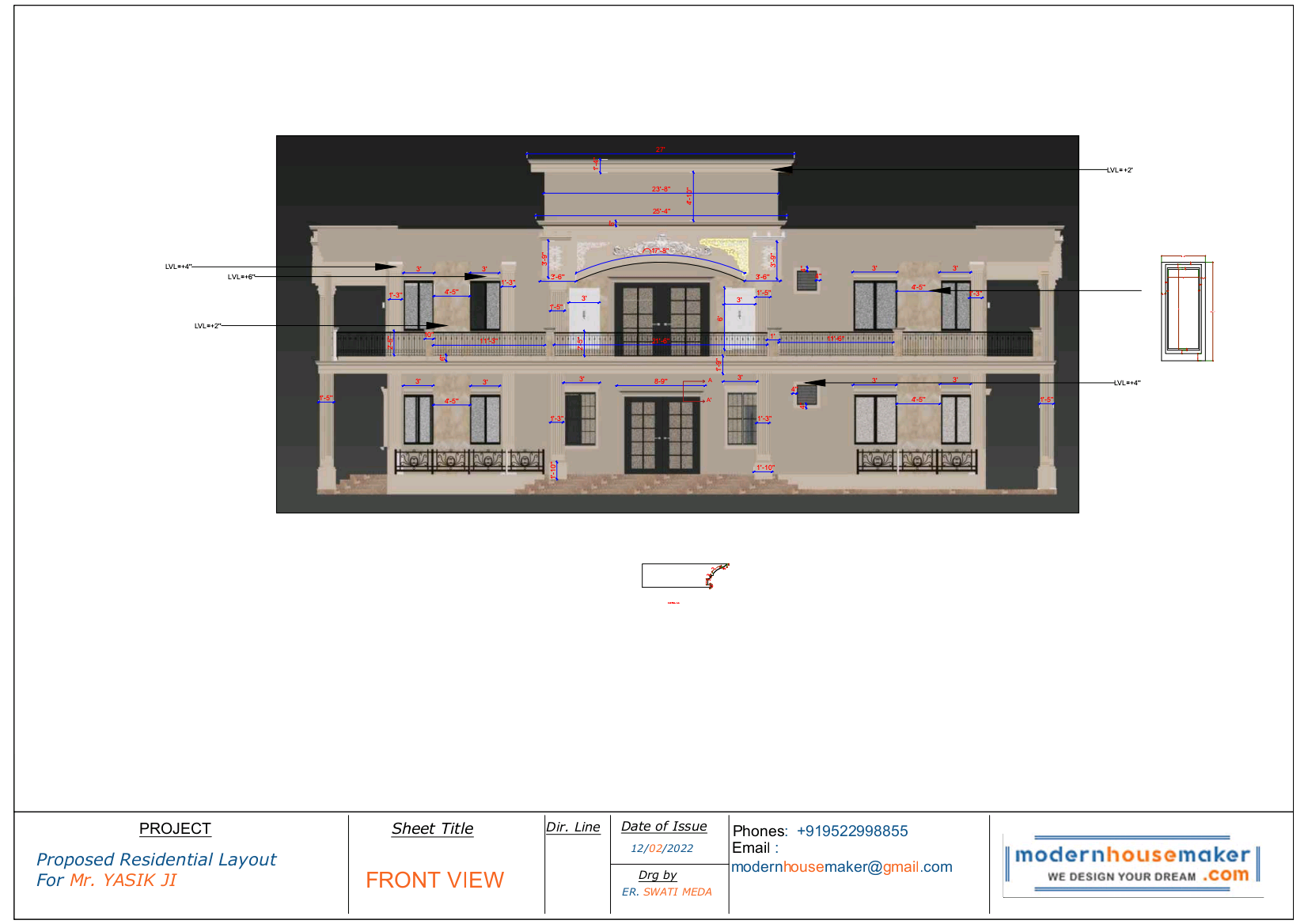
Task: Select the issue date 12/02/2022
Action: point(662,848)
